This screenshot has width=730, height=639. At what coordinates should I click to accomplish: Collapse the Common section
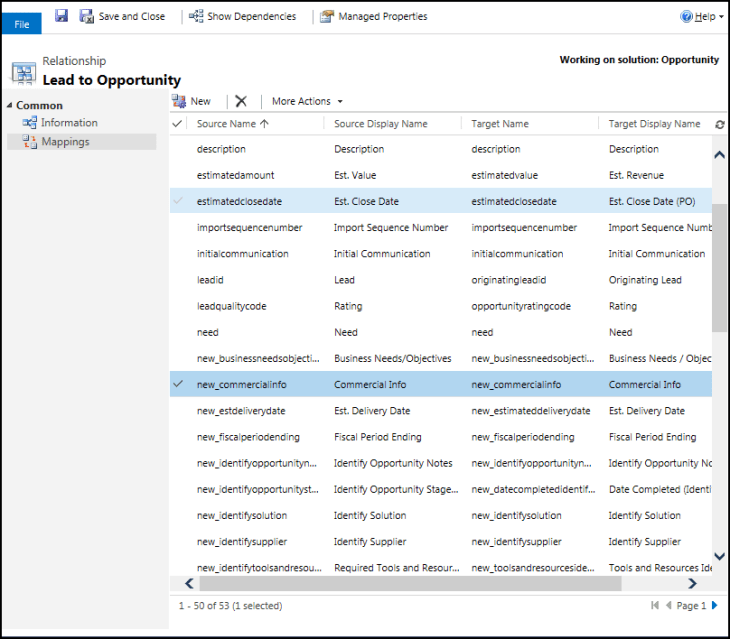tap(10, 105)
